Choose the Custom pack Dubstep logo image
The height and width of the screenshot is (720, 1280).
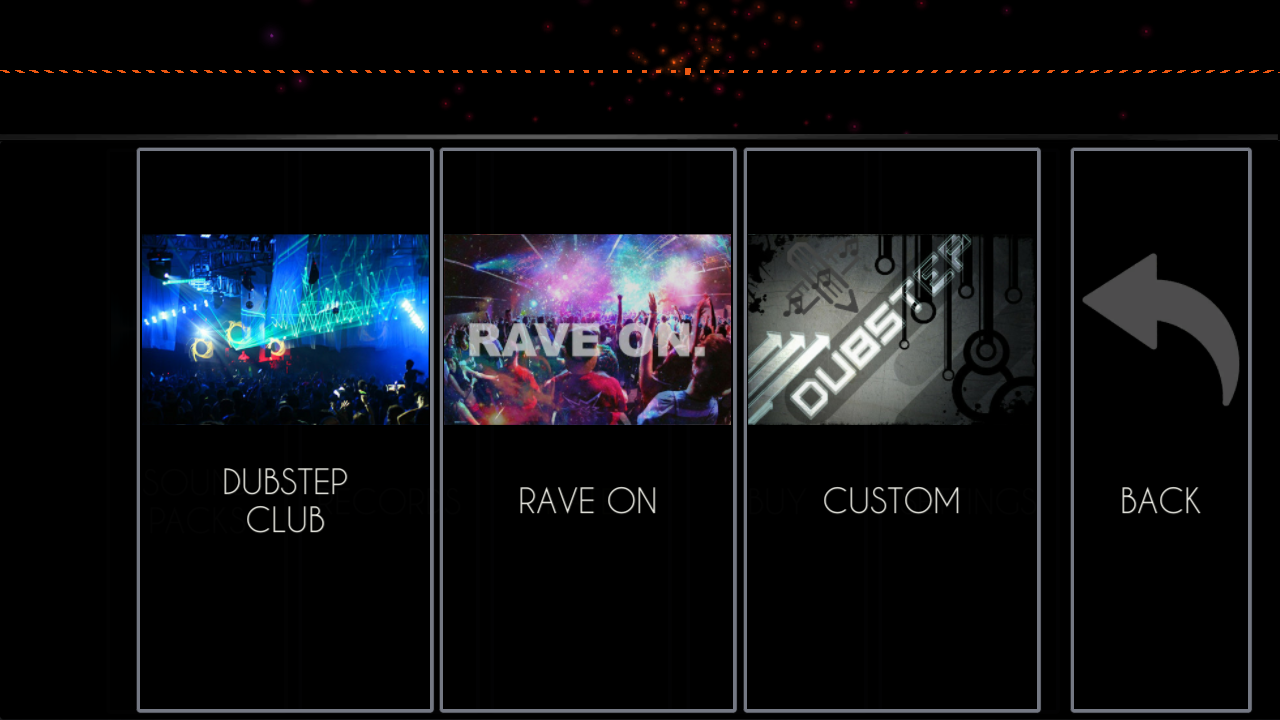click(892, 329)
